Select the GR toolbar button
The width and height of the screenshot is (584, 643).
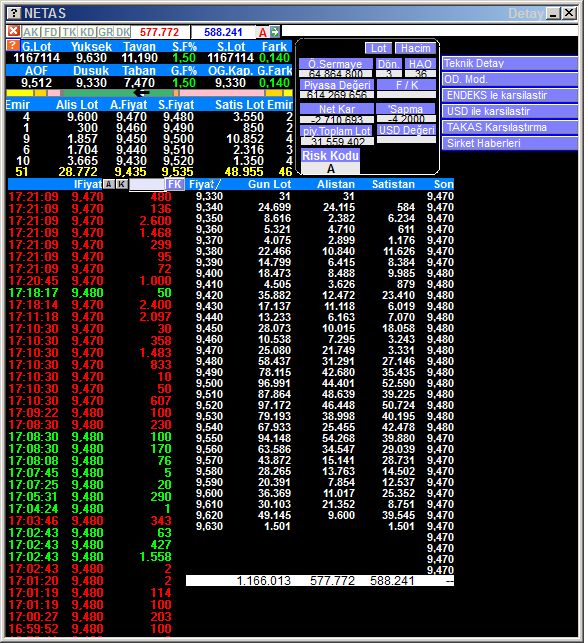coord(105,32)
